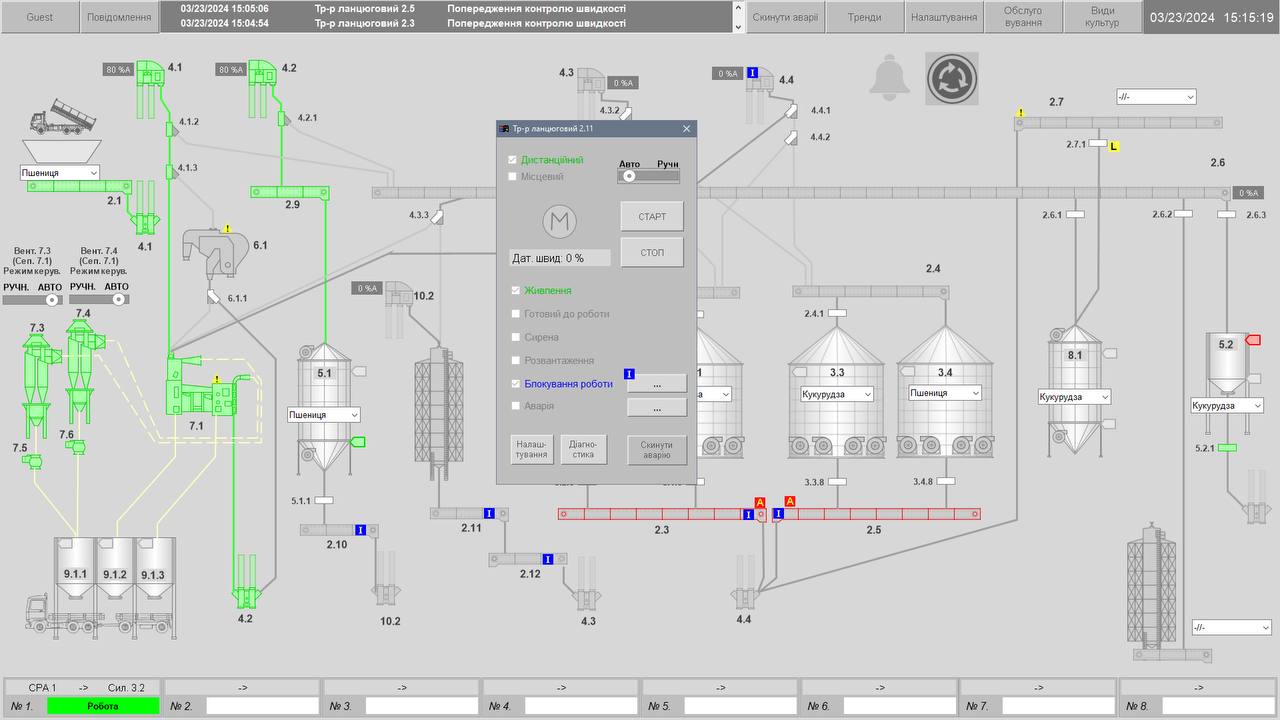Click the Діагностика button
This screenshot has height=720, width=1280.
[x=583, y=449]
